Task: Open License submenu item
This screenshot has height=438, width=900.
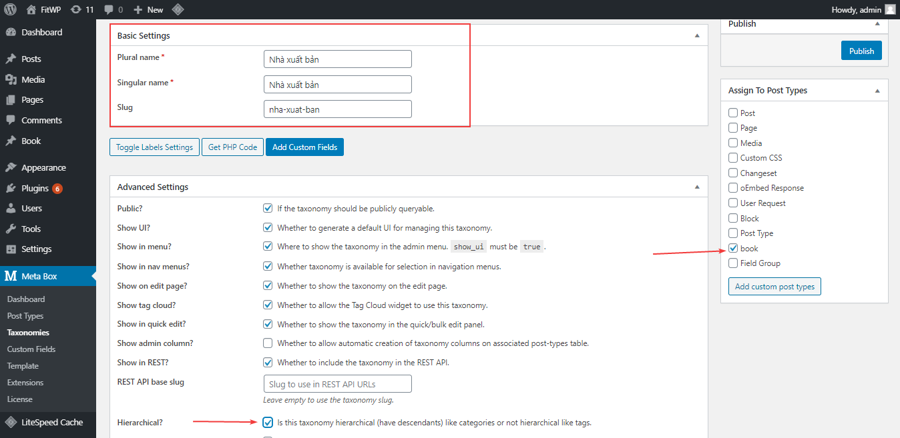Action: [20, 400]
